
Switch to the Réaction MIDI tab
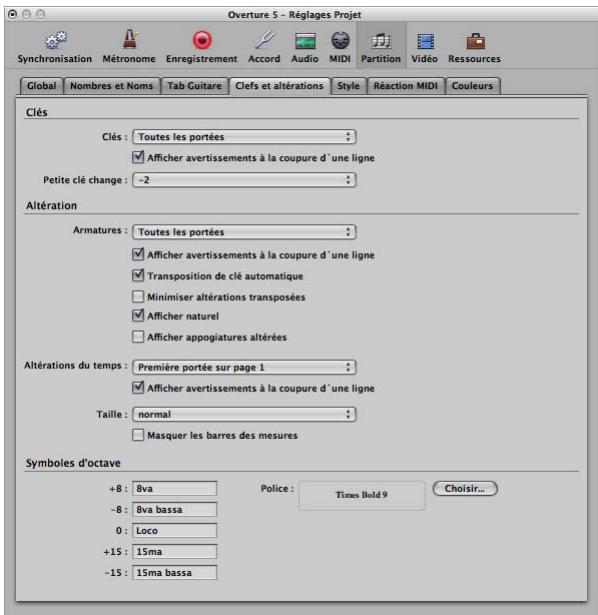405,86
